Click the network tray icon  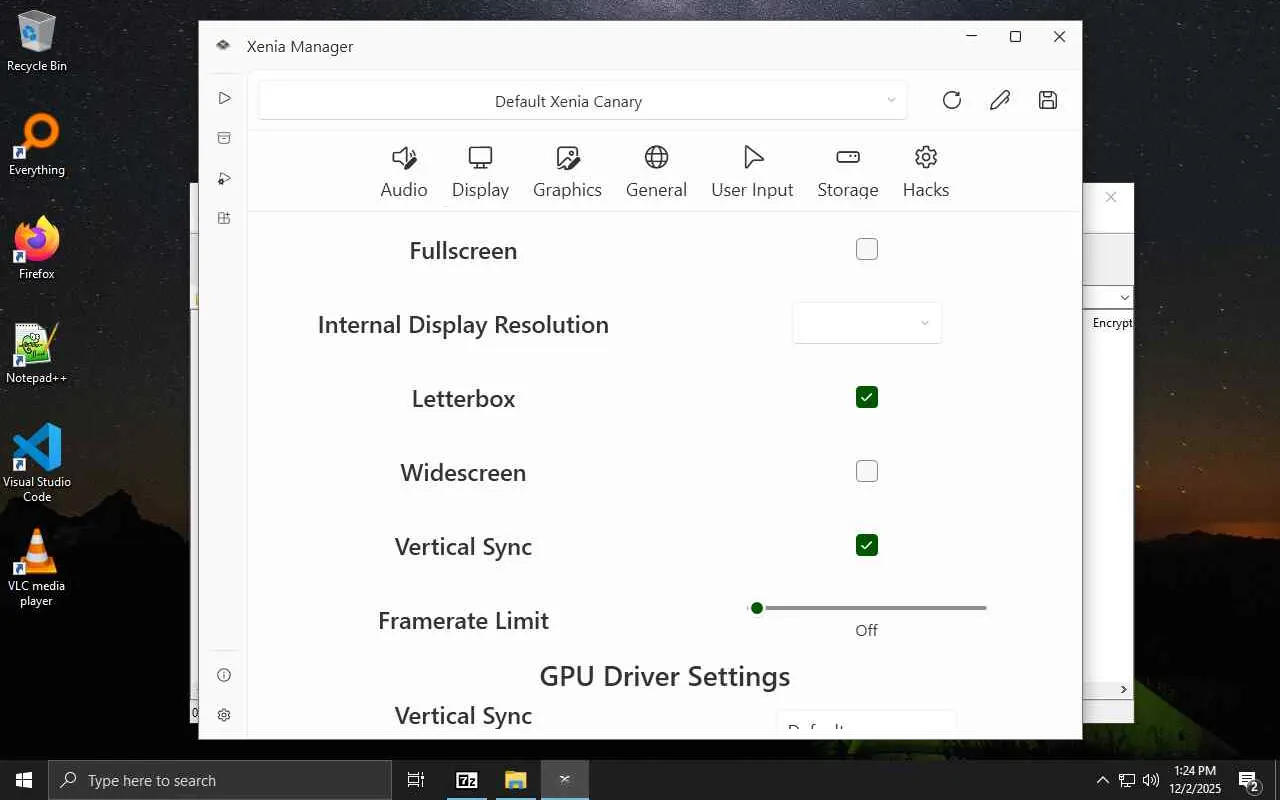click(x=1127, y=780)
